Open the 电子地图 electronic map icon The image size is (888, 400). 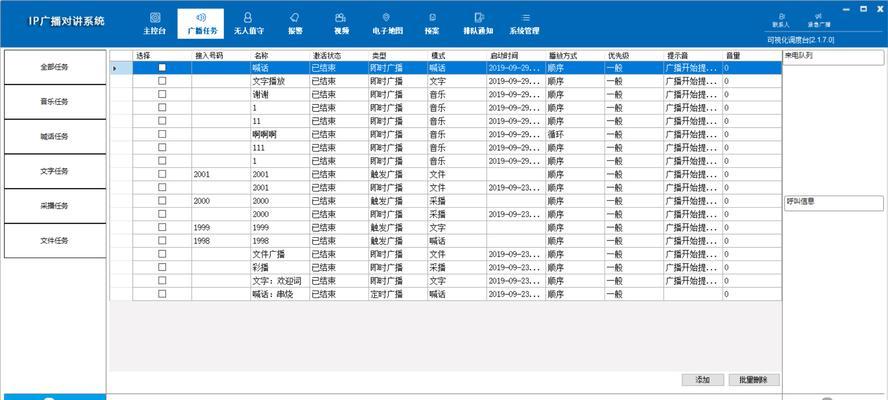(387, 24)
